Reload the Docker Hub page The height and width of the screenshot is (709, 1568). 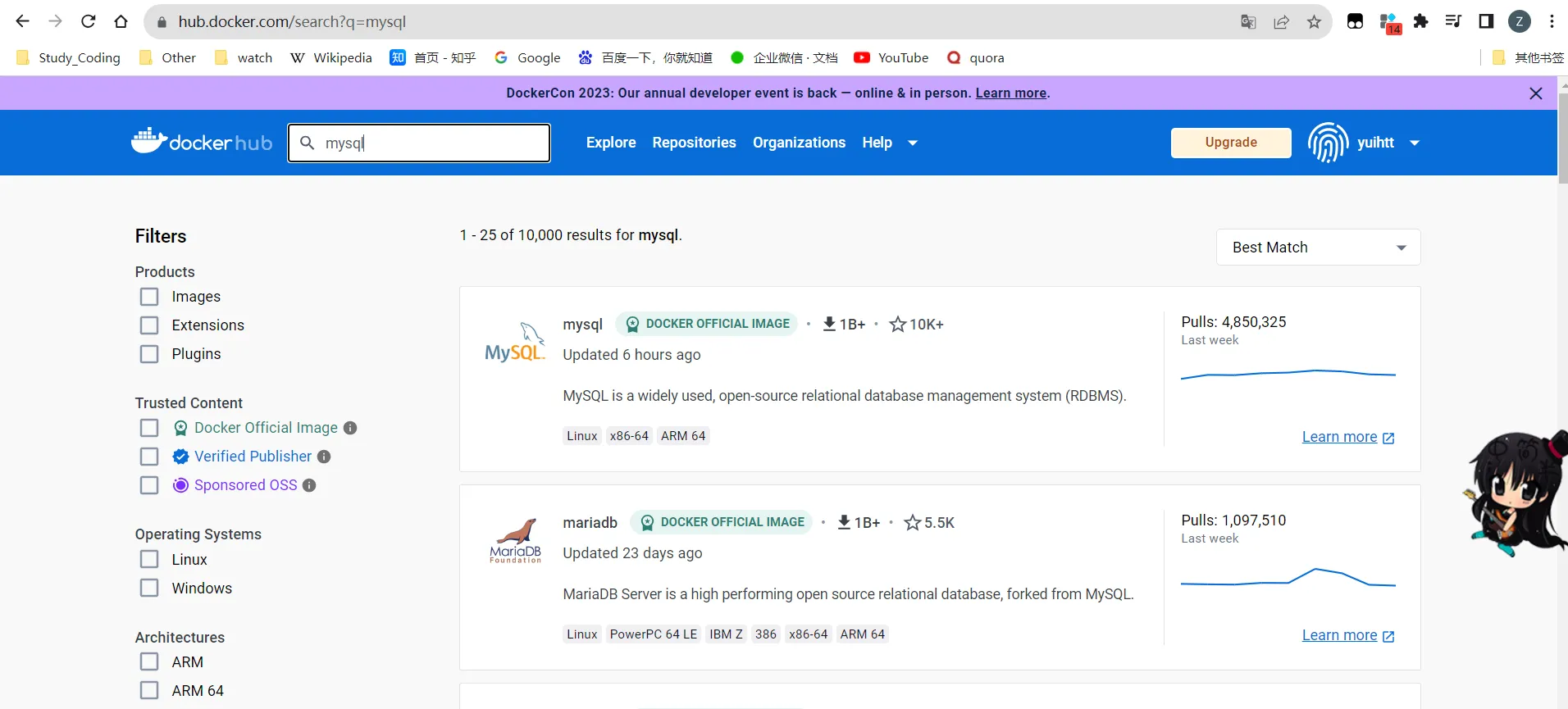click(89, 22)
